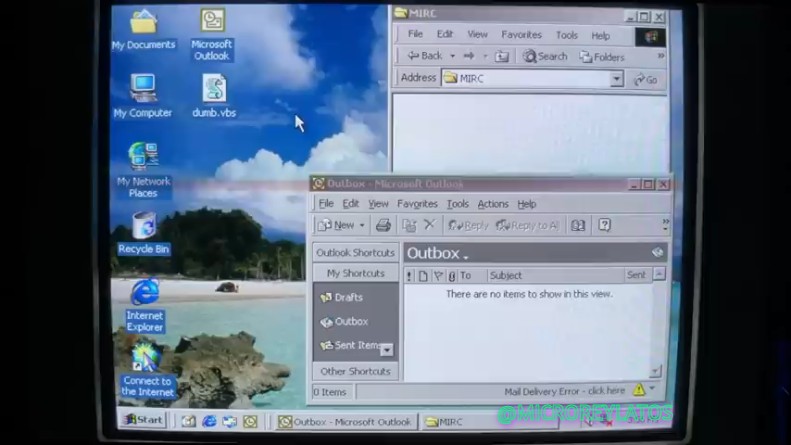Click New message button in Outlook
Screen dimensions: 791x445
coord(336,225)
